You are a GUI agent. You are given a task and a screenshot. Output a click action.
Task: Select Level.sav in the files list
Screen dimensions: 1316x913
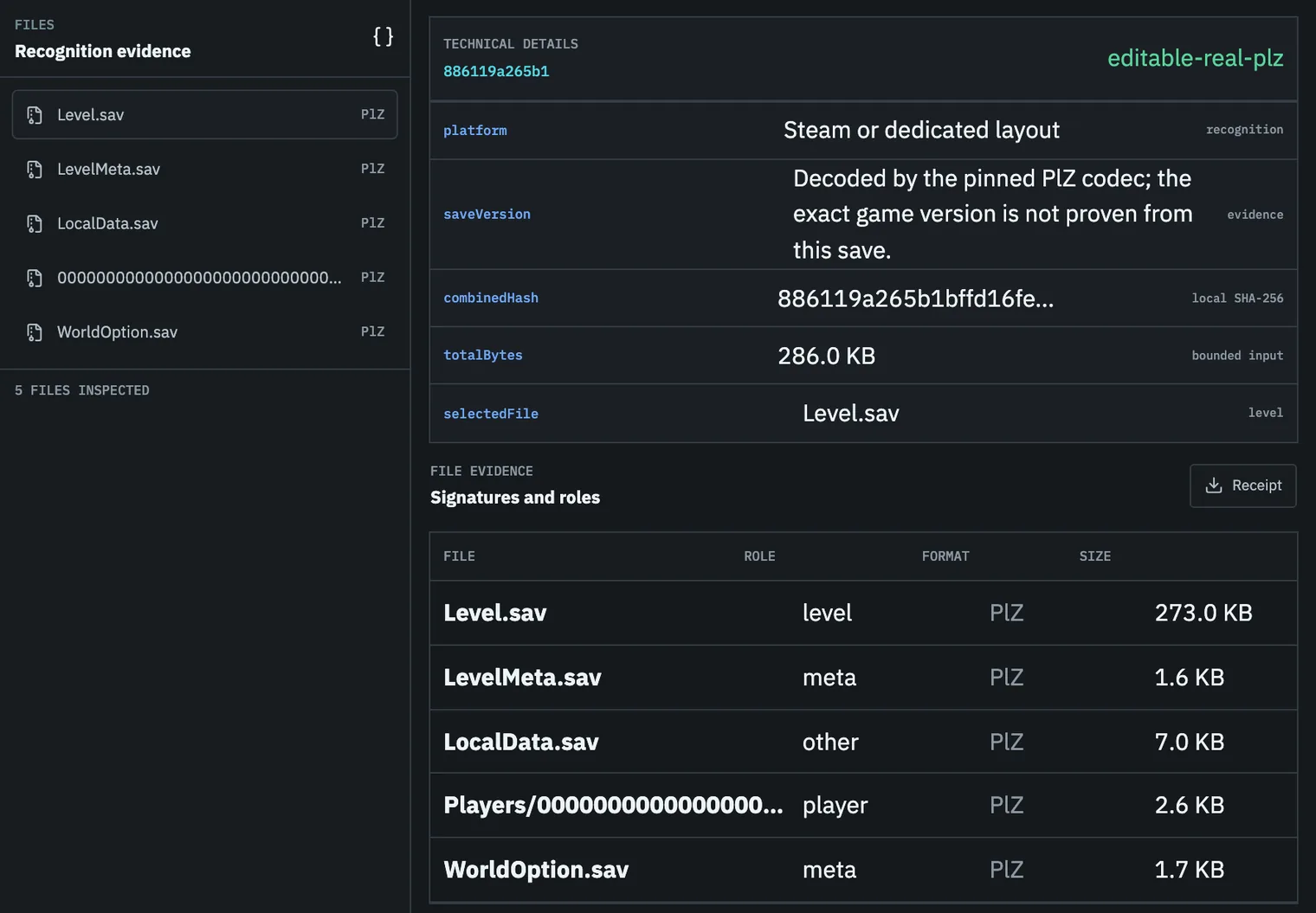[205, 114]
